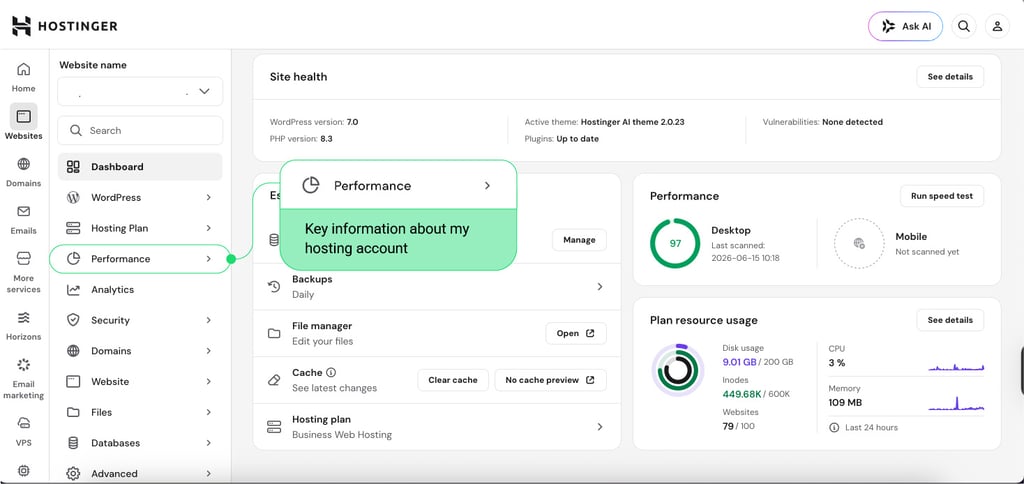Click the Databases cylinder icon

tap(73, 443)
